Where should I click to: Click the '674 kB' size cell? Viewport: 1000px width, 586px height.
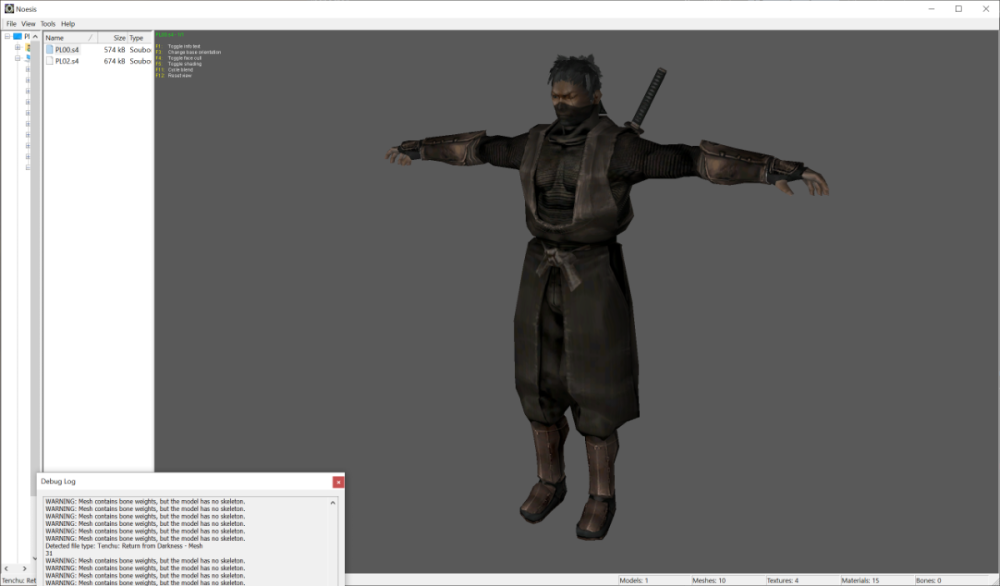tap(114, 61)
